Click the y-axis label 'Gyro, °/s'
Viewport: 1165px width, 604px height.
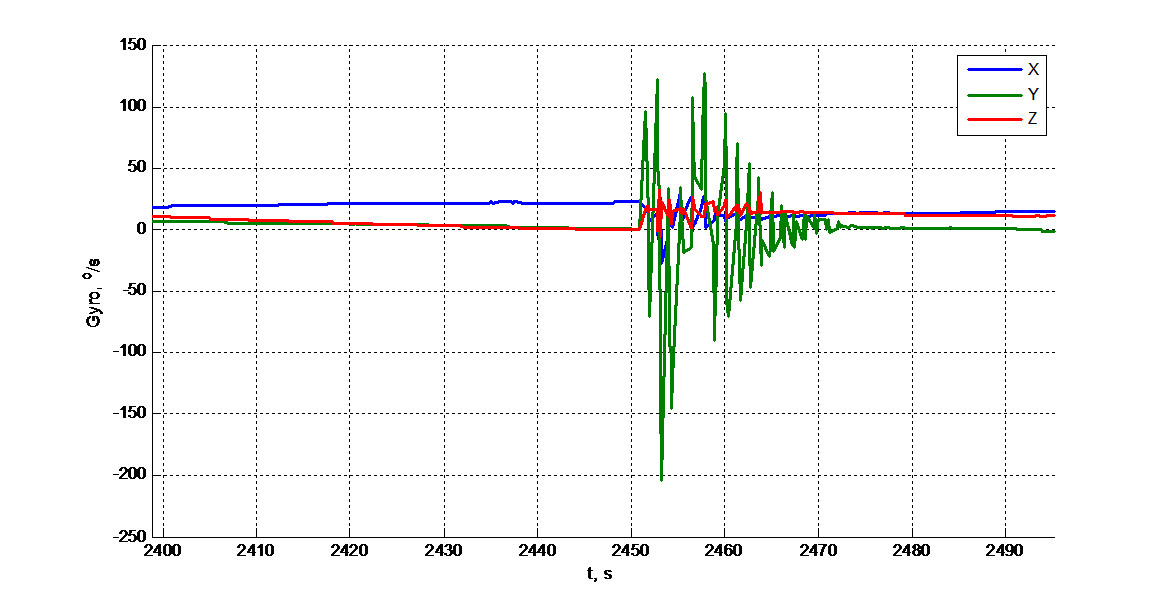93,293
